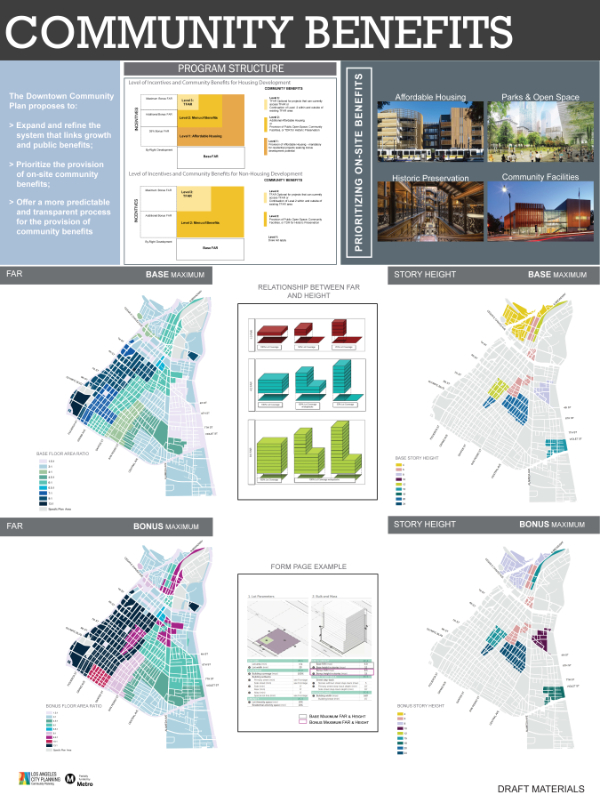Click the Los Angeles City Planning logo
The image size is (600, 803).
tap(40, 779)
